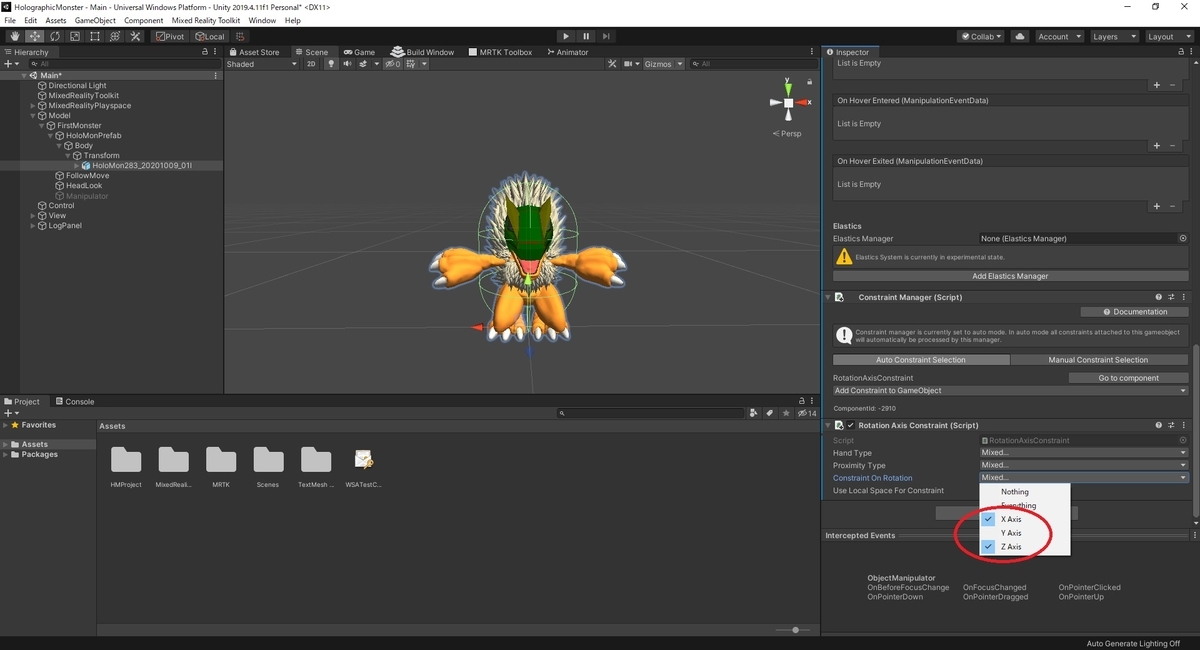The image size is (1200, 650).
Task: Toggle scene lighting bulb icon
Action: [x=332, y=64]
